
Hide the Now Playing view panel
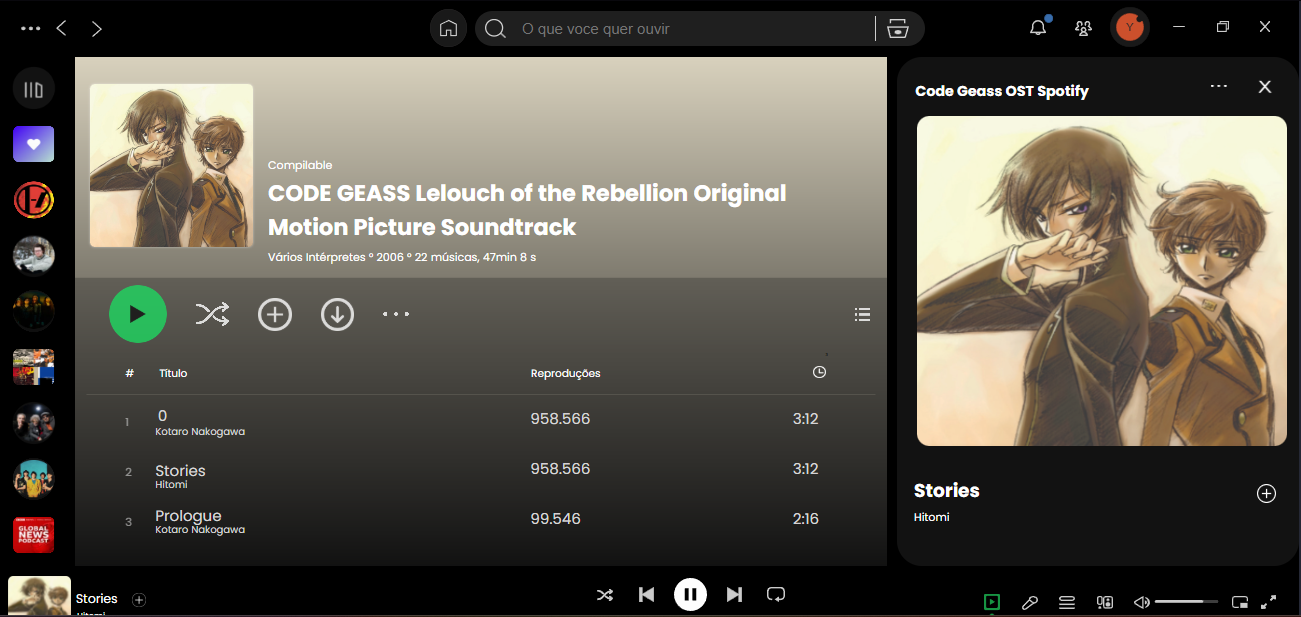pyautogui.click(x=1264, y=87)
